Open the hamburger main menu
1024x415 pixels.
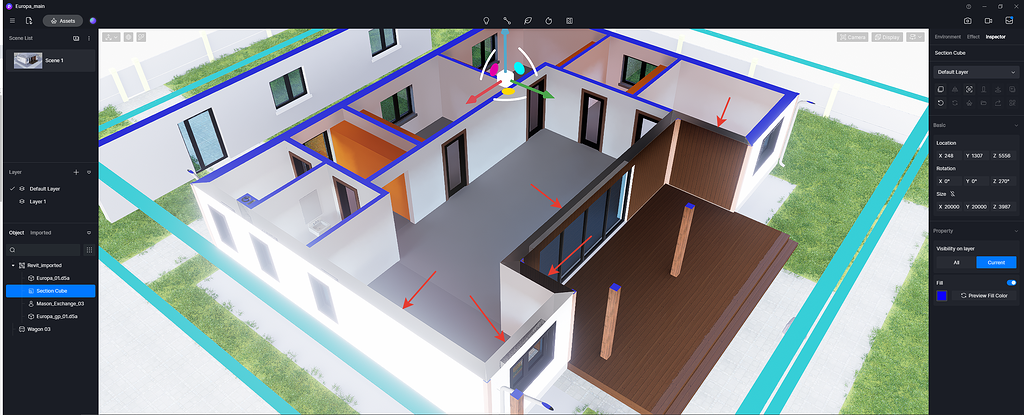click(12, 21)
